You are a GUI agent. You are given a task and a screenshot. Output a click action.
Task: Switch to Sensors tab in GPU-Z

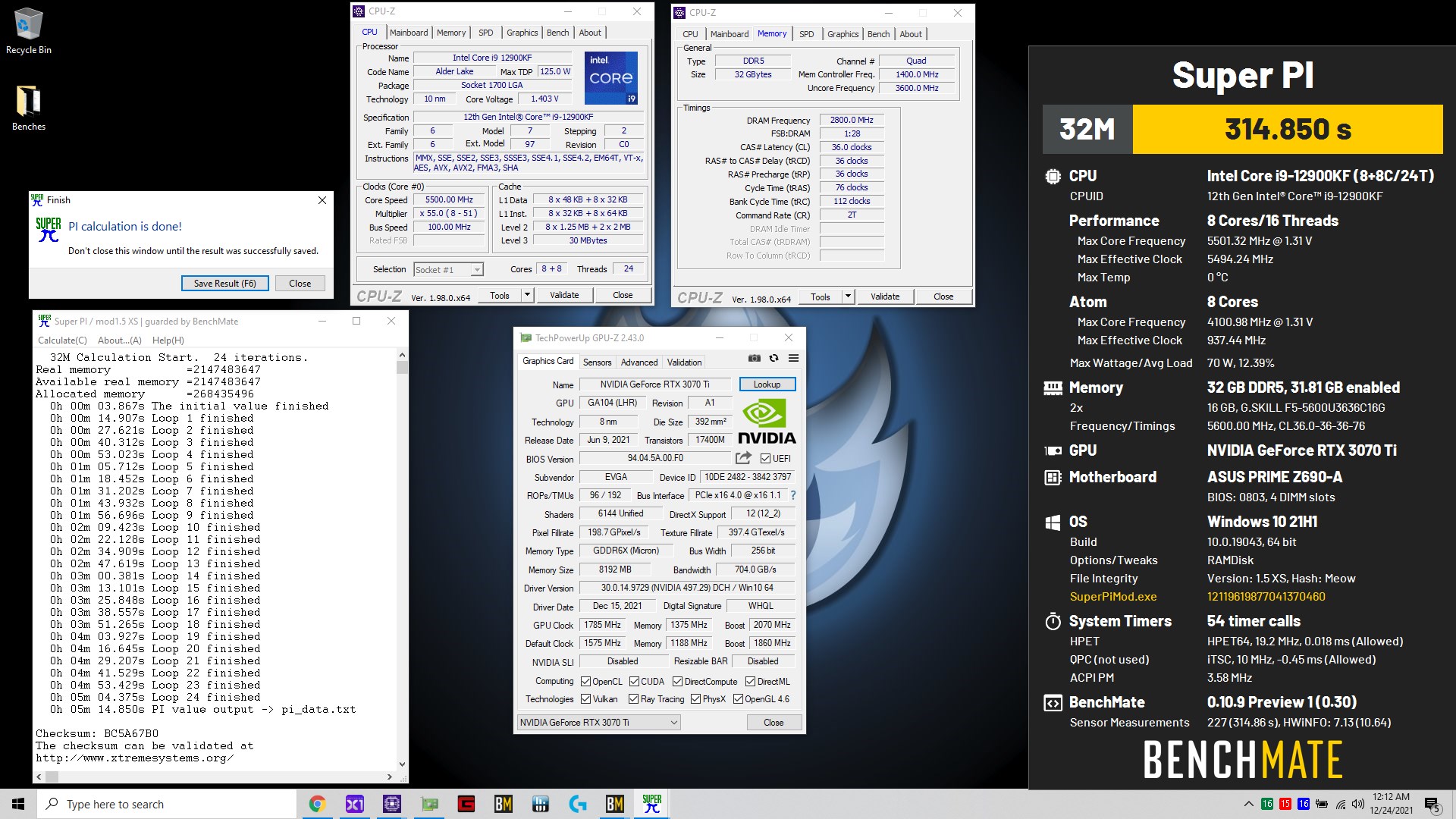597,362
